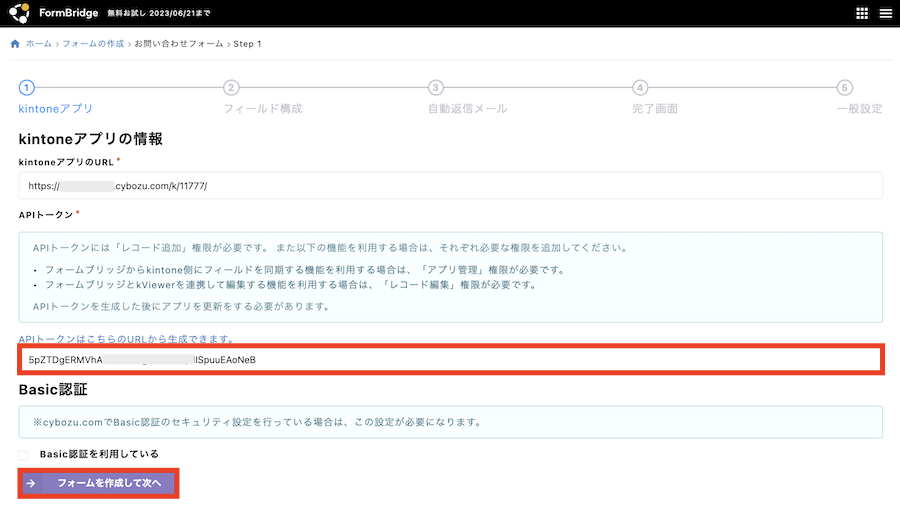The height and width of the screenshot is (512, 900).
Task: Click the 自動返信メール step label
Action: pos(467,108)
